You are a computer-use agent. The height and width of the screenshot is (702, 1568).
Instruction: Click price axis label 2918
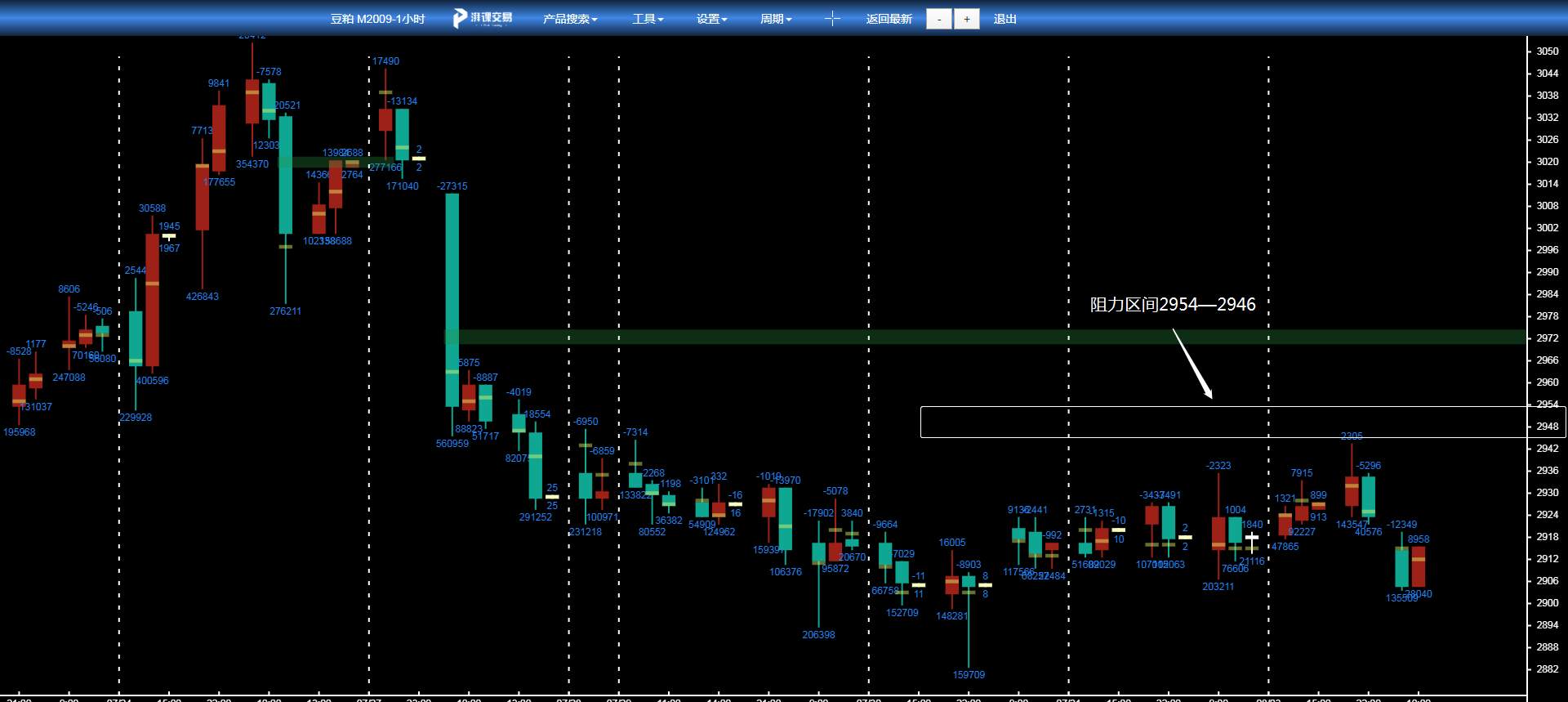click(1547, 536)
